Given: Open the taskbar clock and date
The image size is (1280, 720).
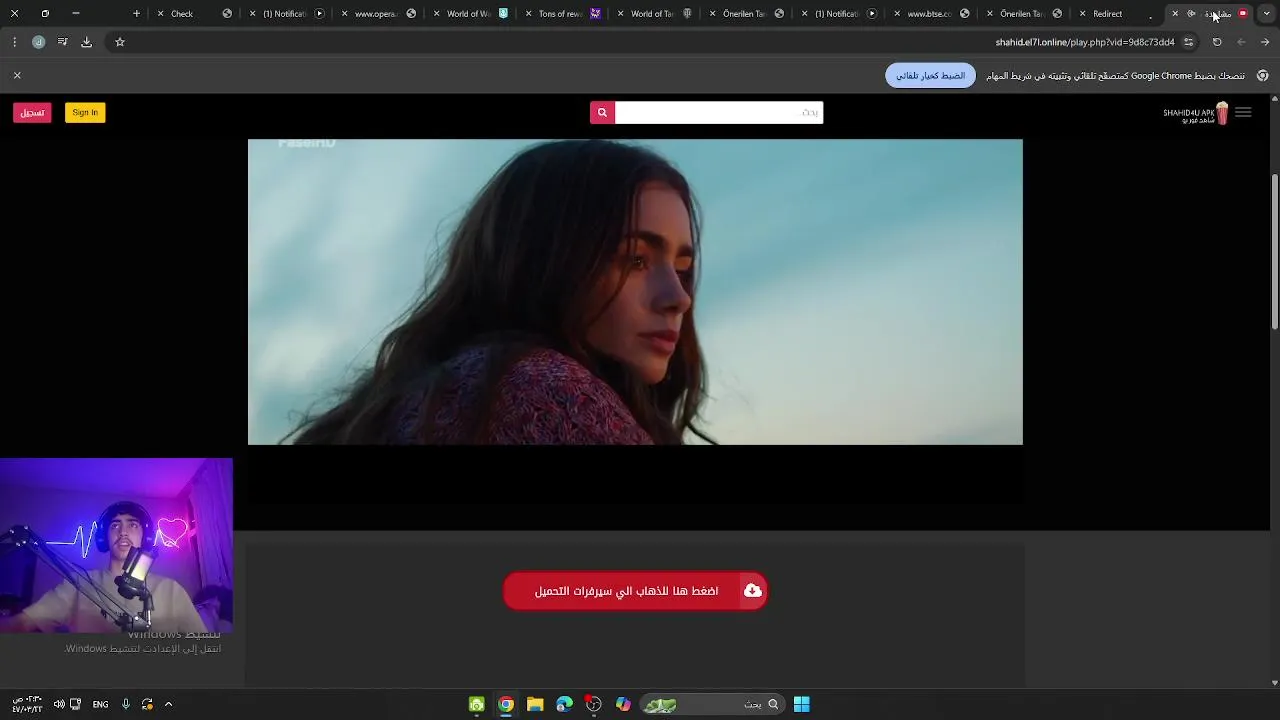Looking at the screenshot, I should tap(27, 704).
